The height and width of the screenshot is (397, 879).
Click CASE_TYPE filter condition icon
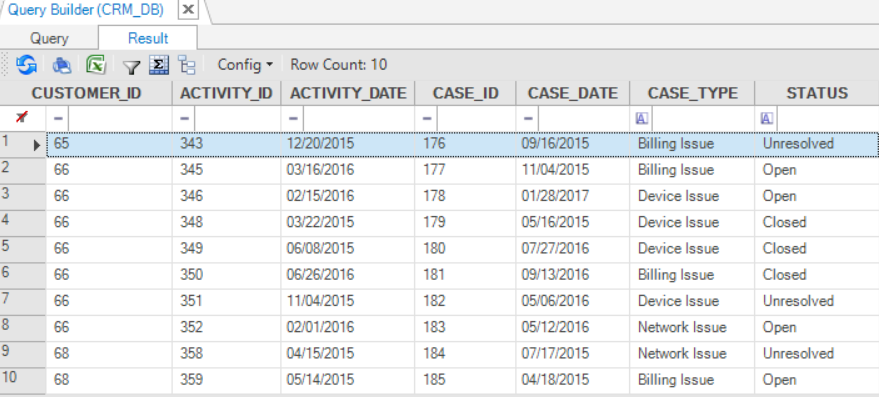(642, 118)
